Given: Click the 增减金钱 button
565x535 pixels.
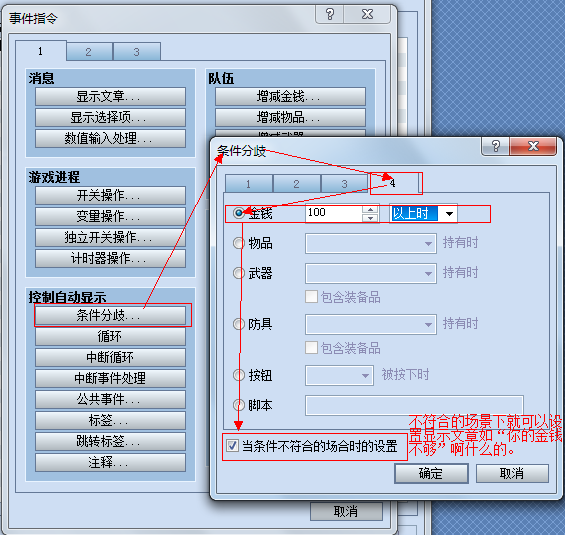Looking at the screenshot, I should (290, 96).
